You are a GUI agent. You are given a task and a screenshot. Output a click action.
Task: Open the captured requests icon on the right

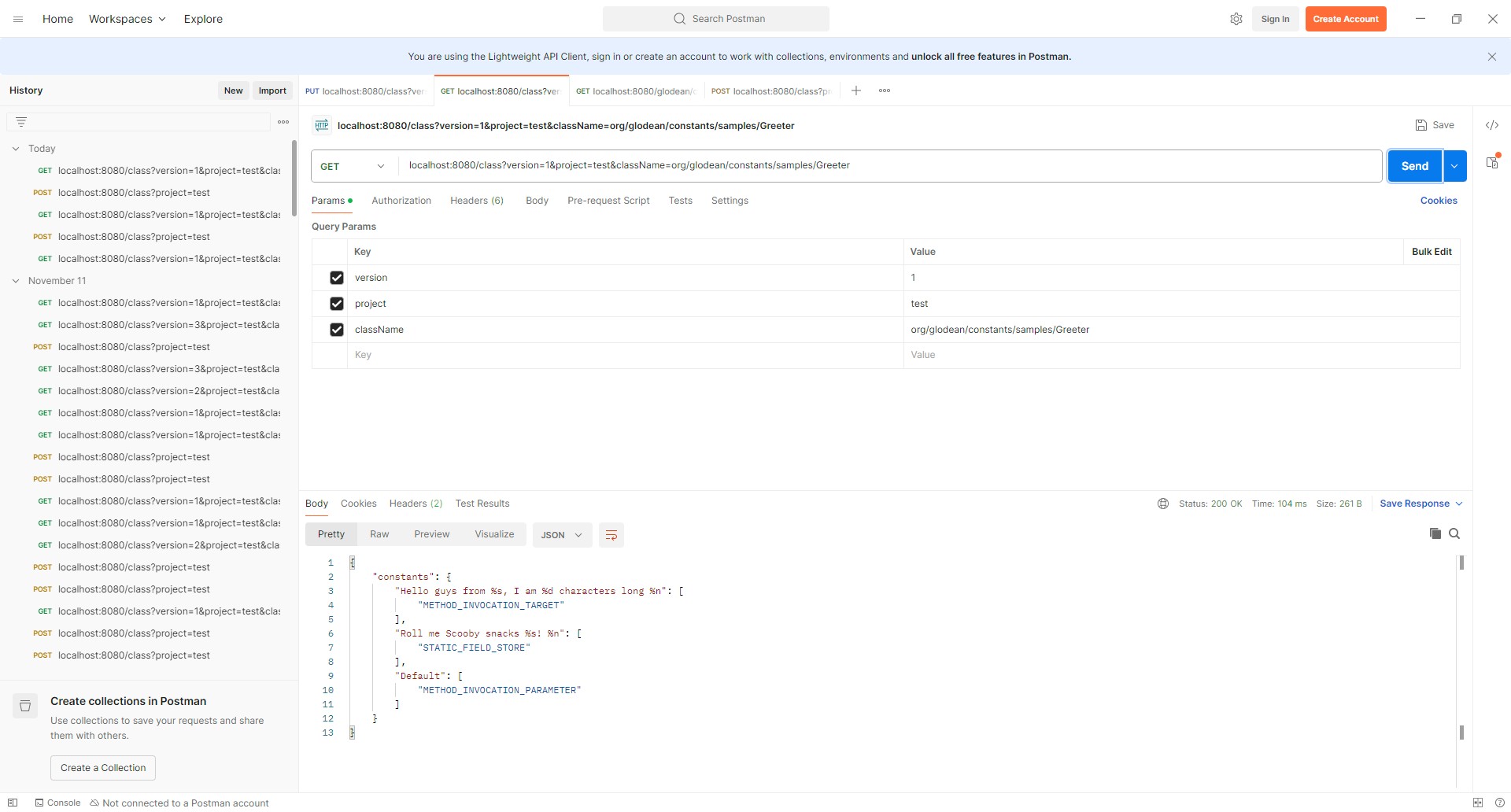click(1492, 163)
